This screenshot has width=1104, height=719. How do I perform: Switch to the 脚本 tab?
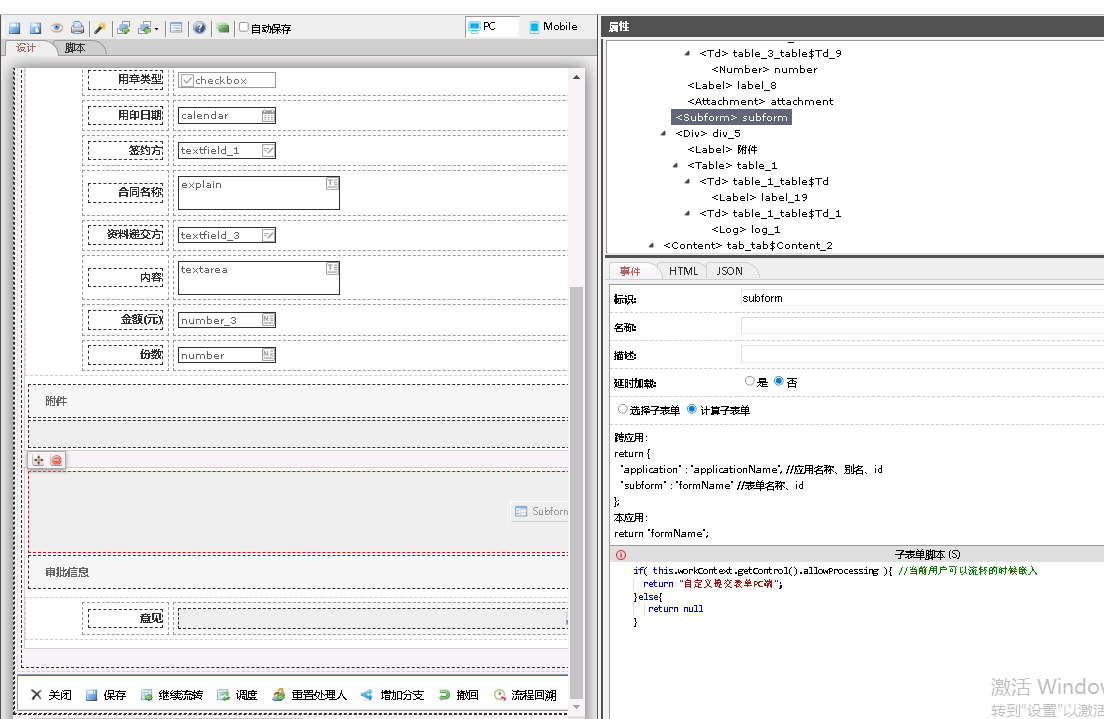tap(75, 48)
